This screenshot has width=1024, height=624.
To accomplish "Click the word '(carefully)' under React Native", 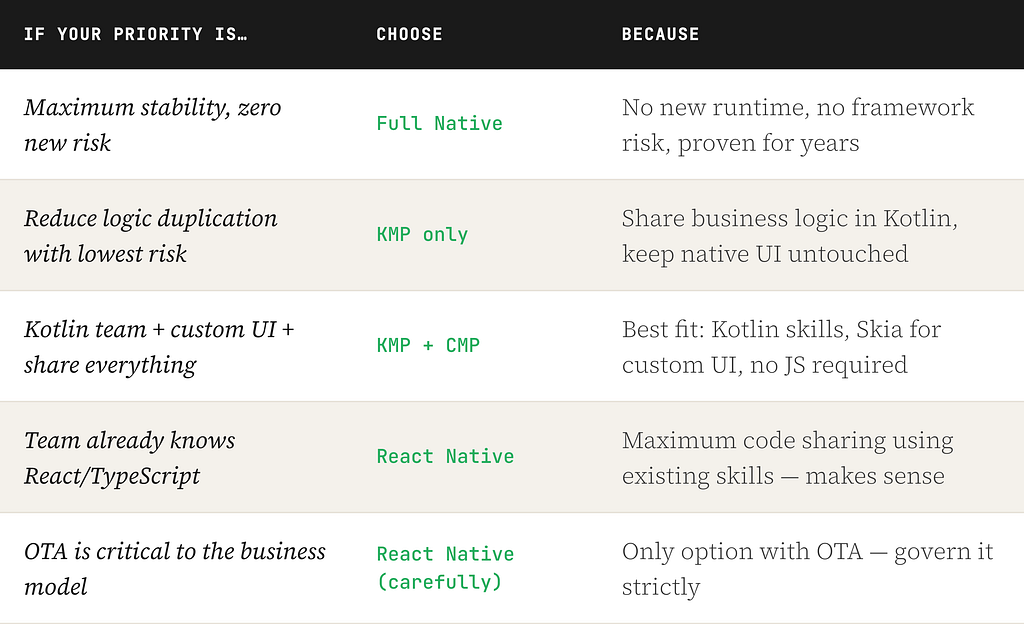I will pyautogui.click(x=440, y=582).
